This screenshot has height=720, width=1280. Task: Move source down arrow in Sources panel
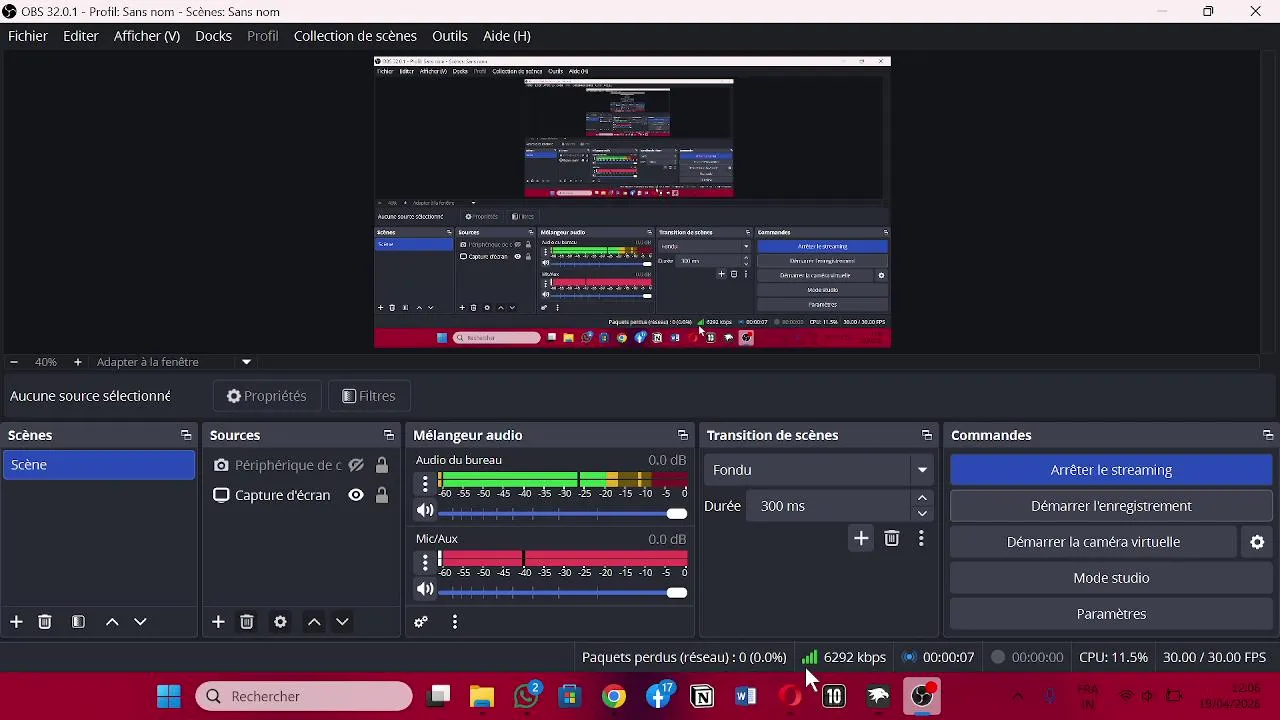[x=342, y=622]
